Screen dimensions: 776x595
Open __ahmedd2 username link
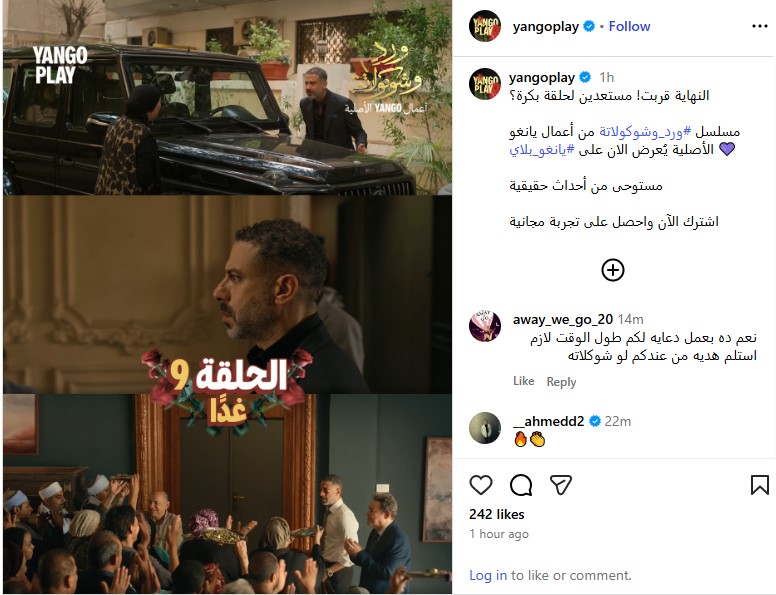(x=548, y=421)
